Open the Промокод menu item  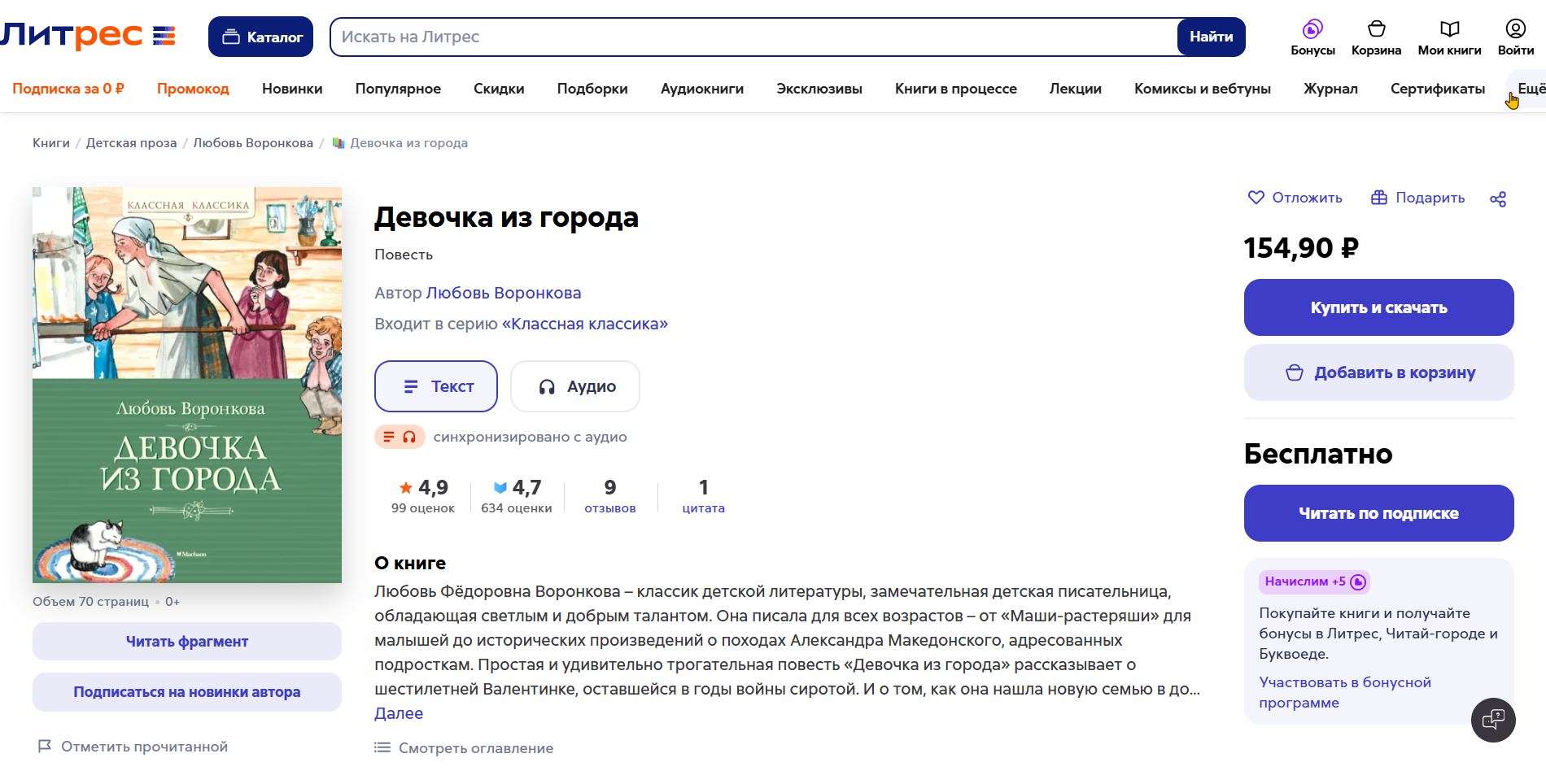[193, 89]
